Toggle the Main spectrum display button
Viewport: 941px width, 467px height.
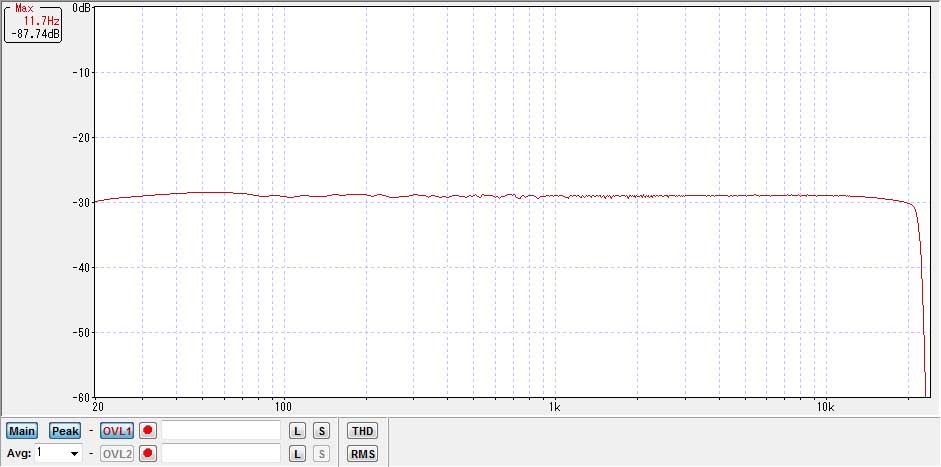(x=21, y=431)
